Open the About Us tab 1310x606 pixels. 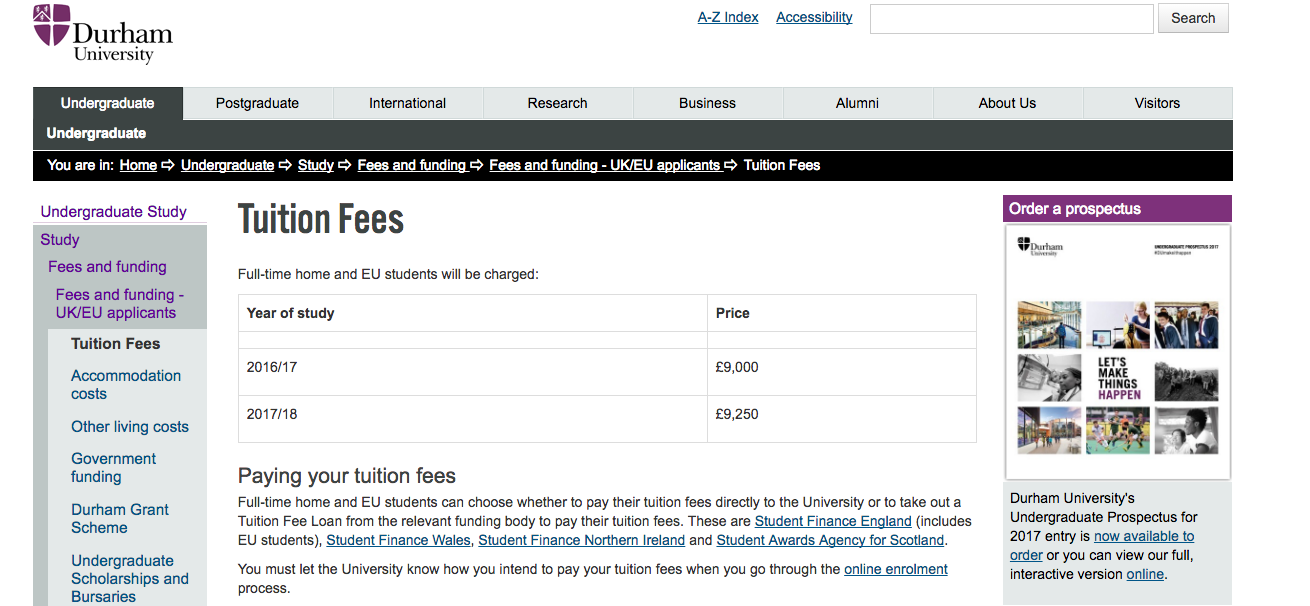pyautogui.click(x=1008, y=103)
